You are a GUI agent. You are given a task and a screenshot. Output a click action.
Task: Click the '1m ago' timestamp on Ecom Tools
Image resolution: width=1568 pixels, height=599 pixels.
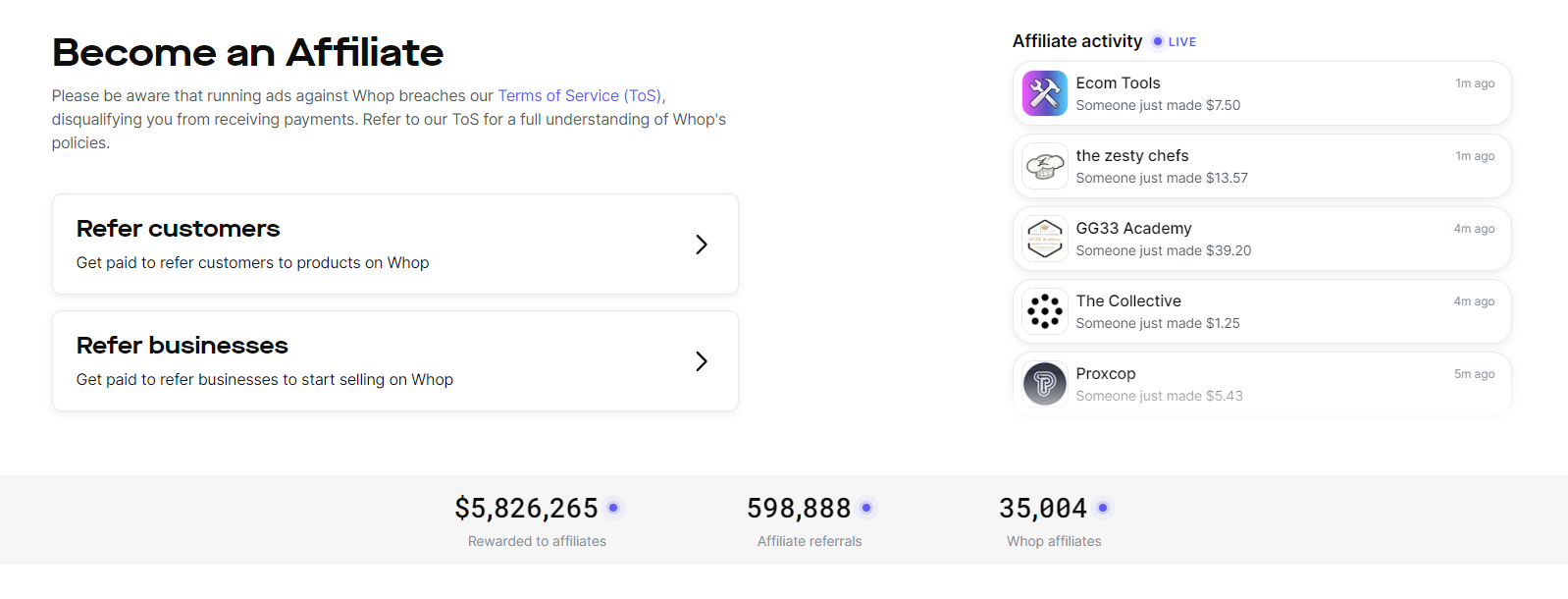(1475, 83)
